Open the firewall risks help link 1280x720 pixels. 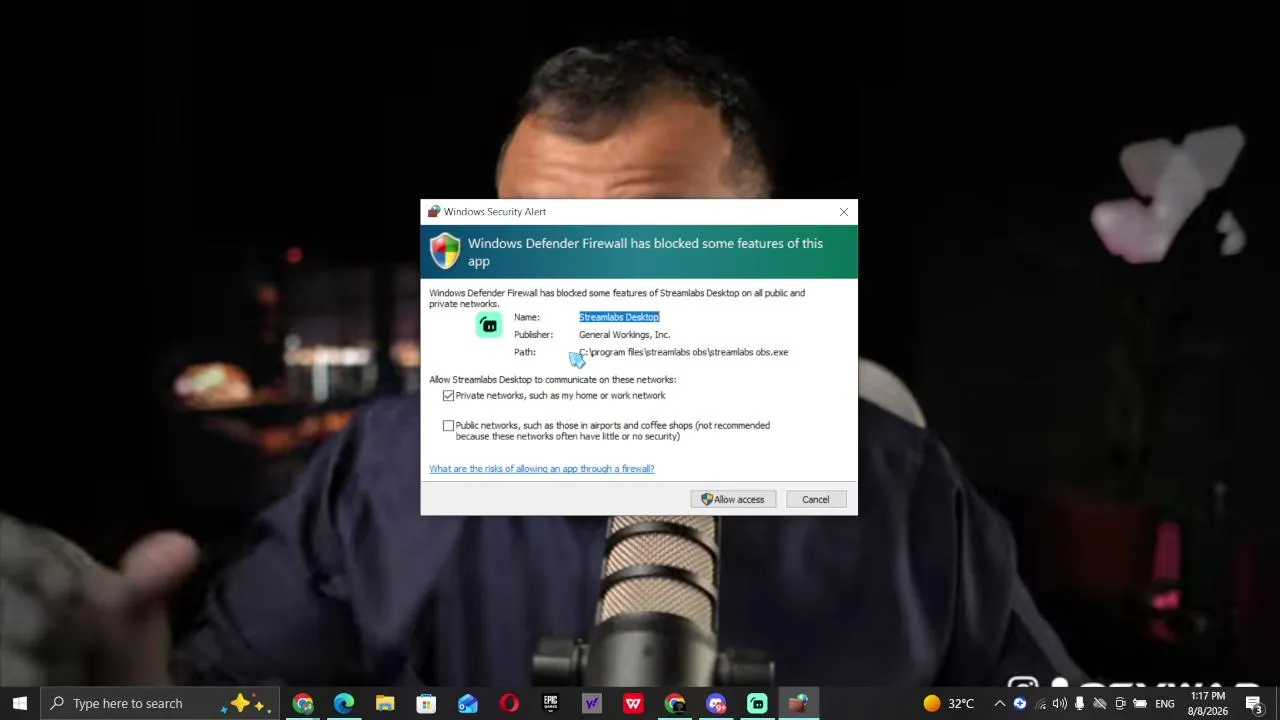click(542, 469)
